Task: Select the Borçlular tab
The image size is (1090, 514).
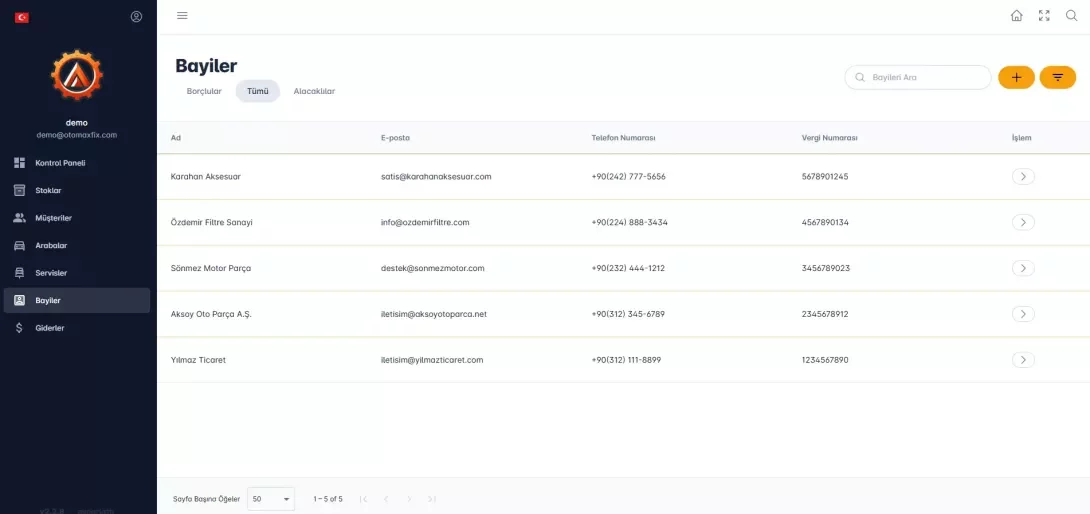Action: tap(204, 91)
